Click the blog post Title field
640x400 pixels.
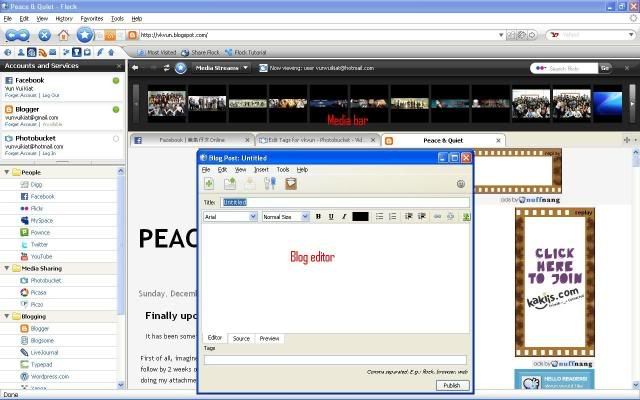(x=345, y=202)
